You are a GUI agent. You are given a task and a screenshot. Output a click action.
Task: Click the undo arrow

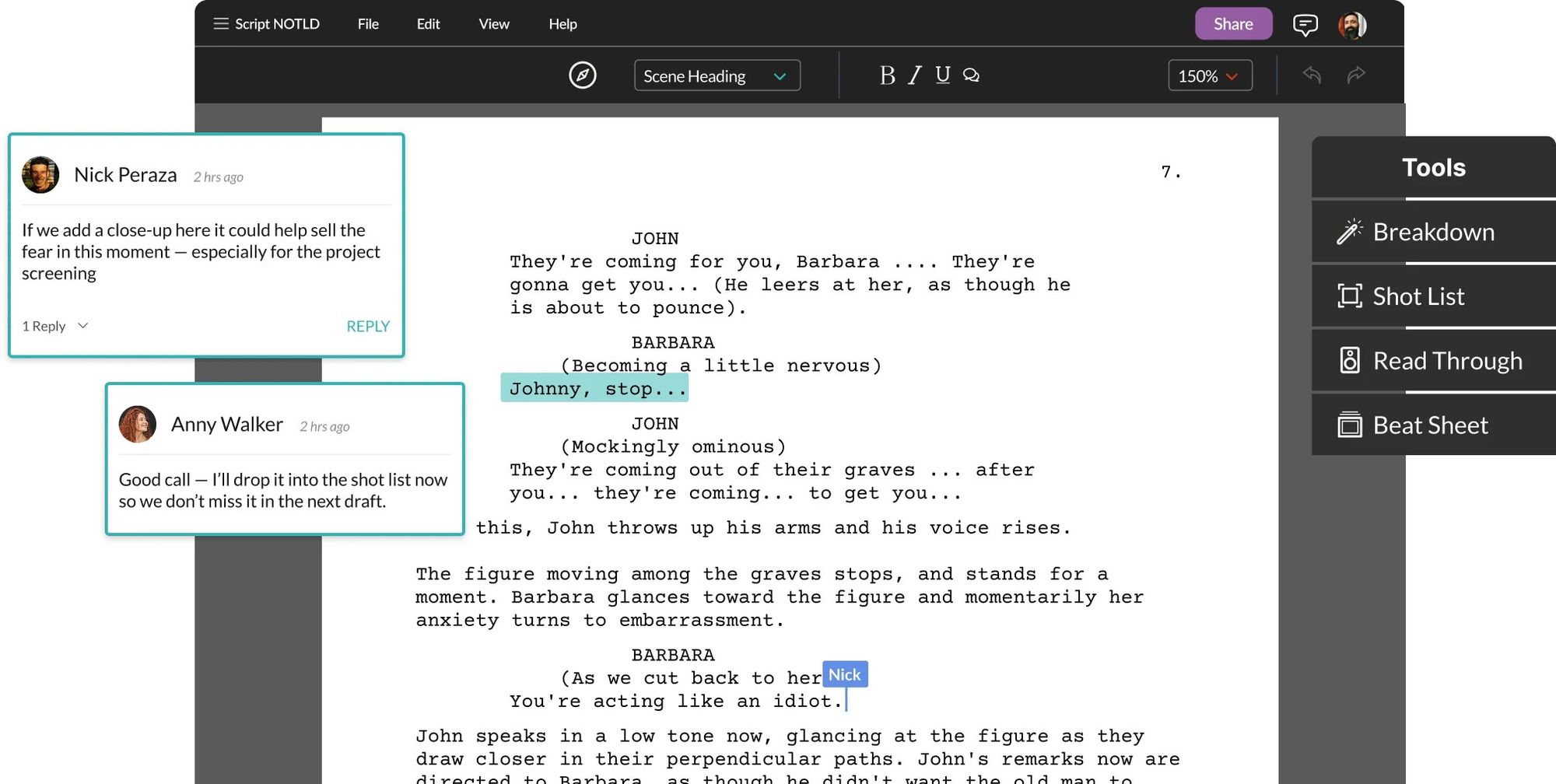point(1312,75)
